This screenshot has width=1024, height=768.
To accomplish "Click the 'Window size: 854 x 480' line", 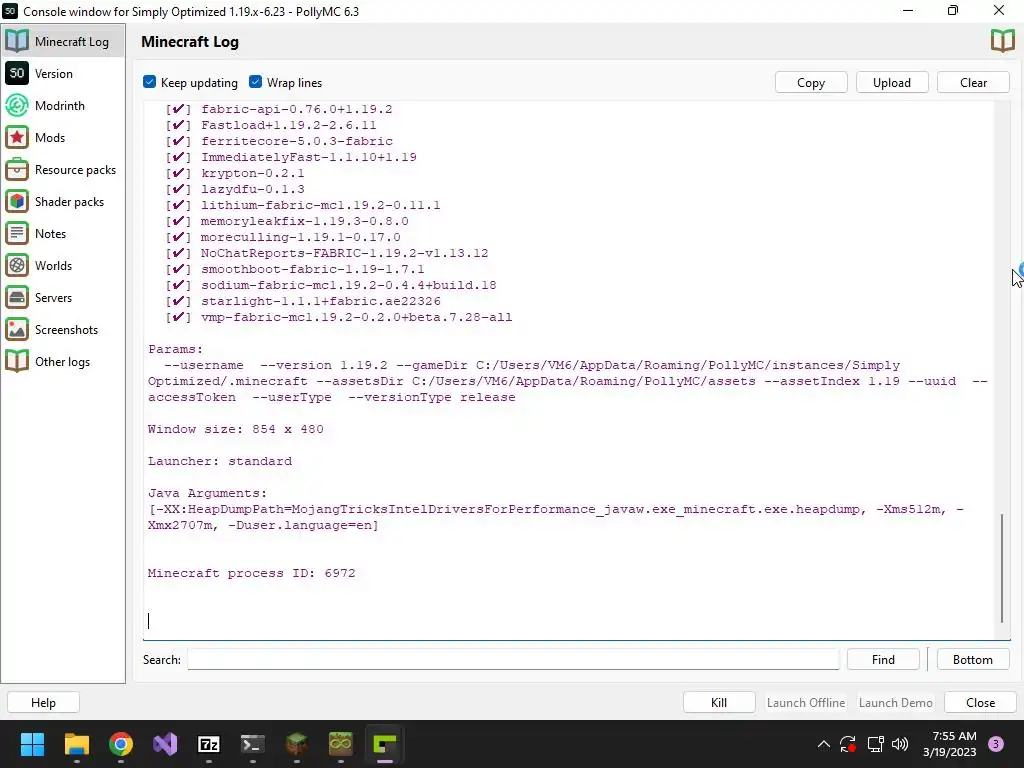I will click(236, 429).
